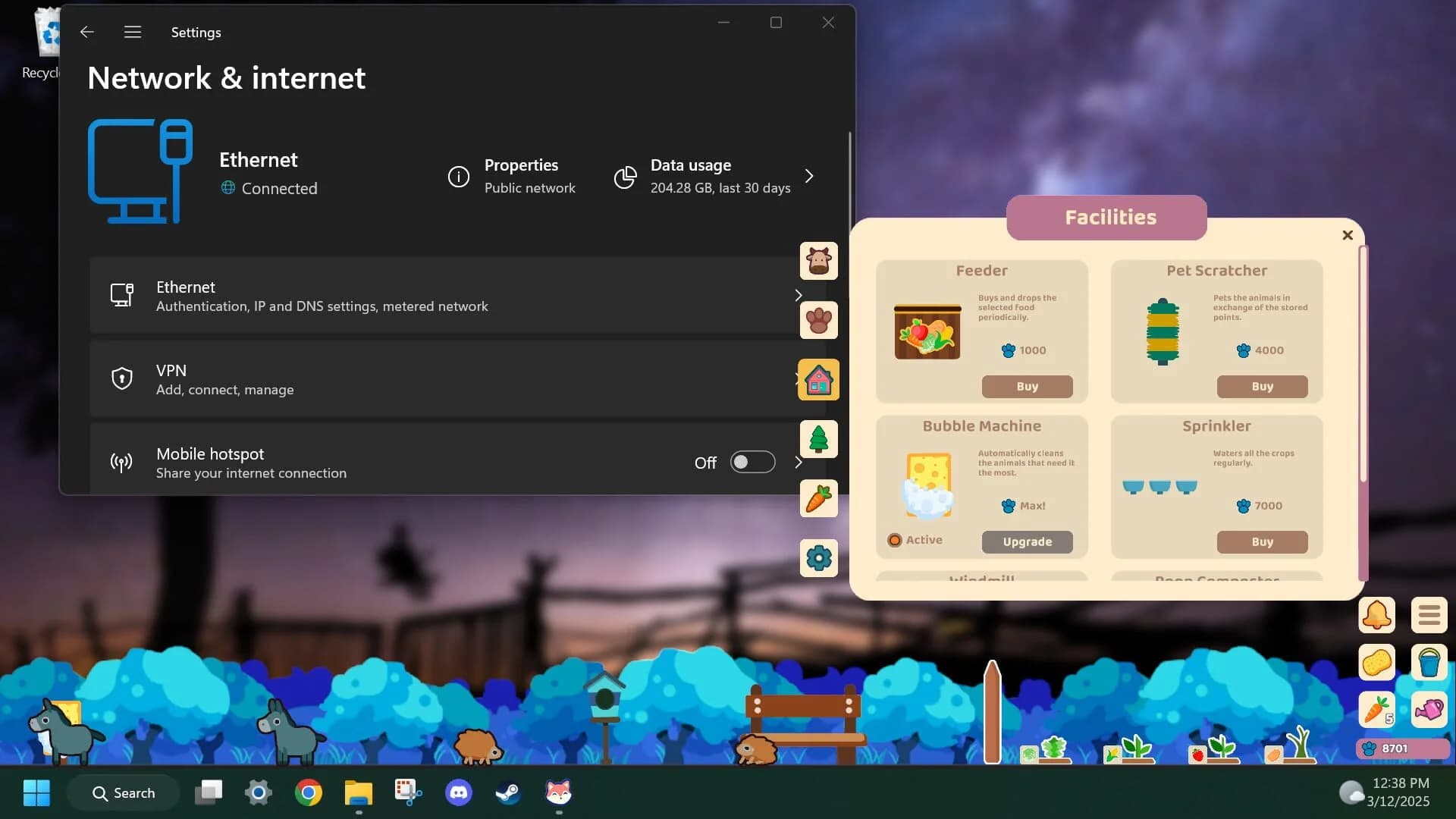Open the animal shop via the cow icon
This screenshot has width=1456, height=819.
coord(819,260)
